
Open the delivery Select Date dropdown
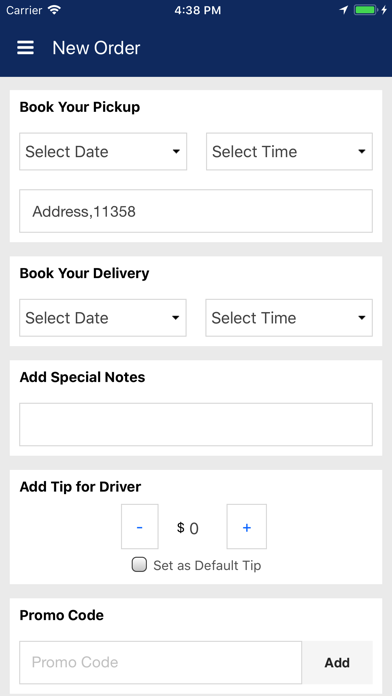(x=103, y=318)
